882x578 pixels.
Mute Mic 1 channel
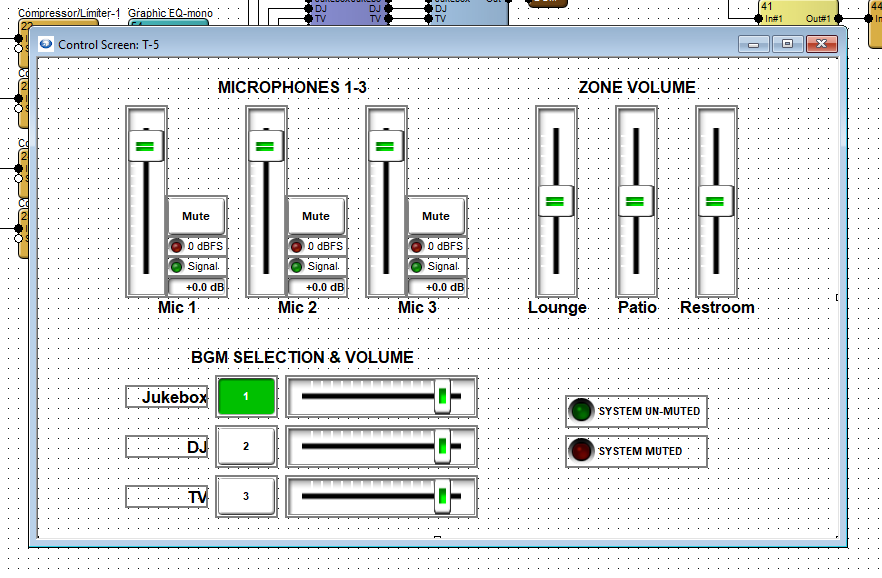tap(196, 216)
